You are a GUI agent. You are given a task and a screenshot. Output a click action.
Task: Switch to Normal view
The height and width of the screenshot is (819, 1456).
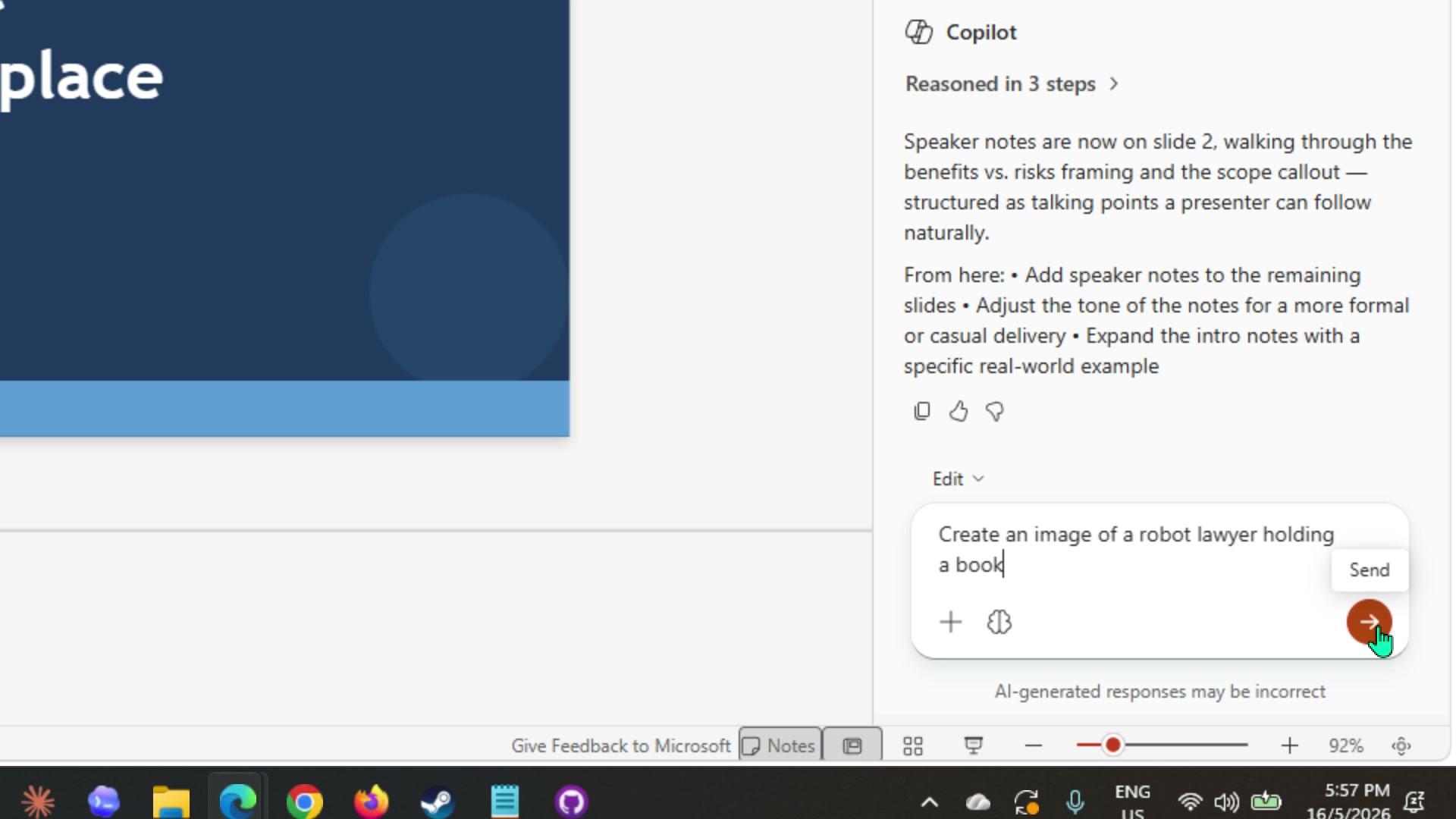[852, 745]
